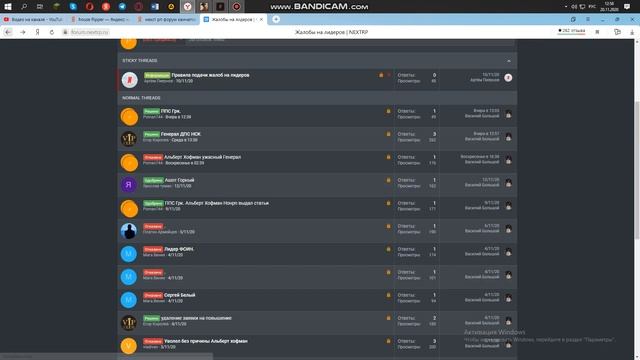
Task: Open thread Правила подачи жалоб на лидеров
Action: (210, 75)
